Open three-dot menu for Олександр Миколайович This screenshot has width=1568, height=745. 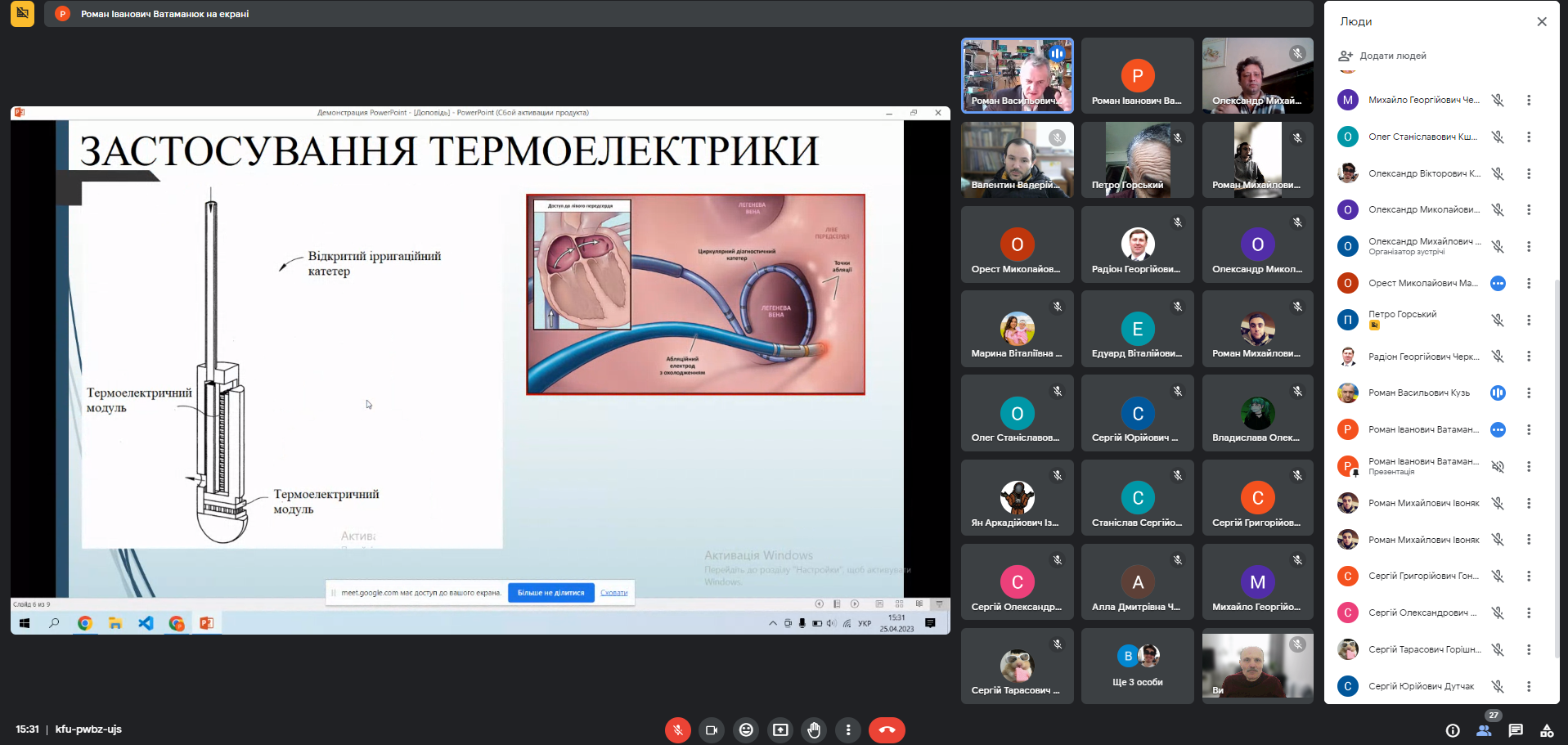click(1529, 209)
